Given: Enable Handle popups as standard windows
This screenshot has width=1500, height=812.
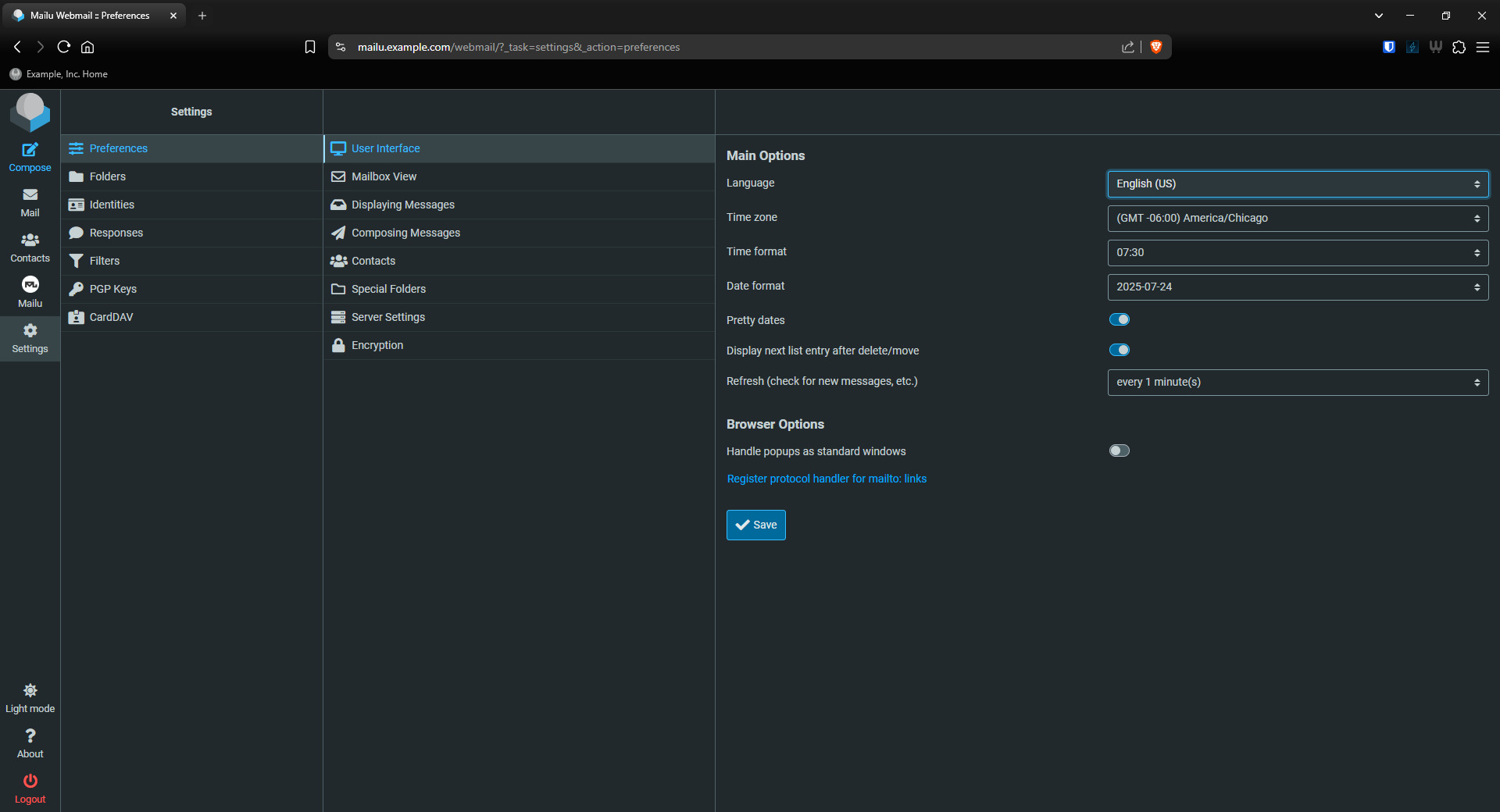Looking at the screenshot, I should 1119,451.
